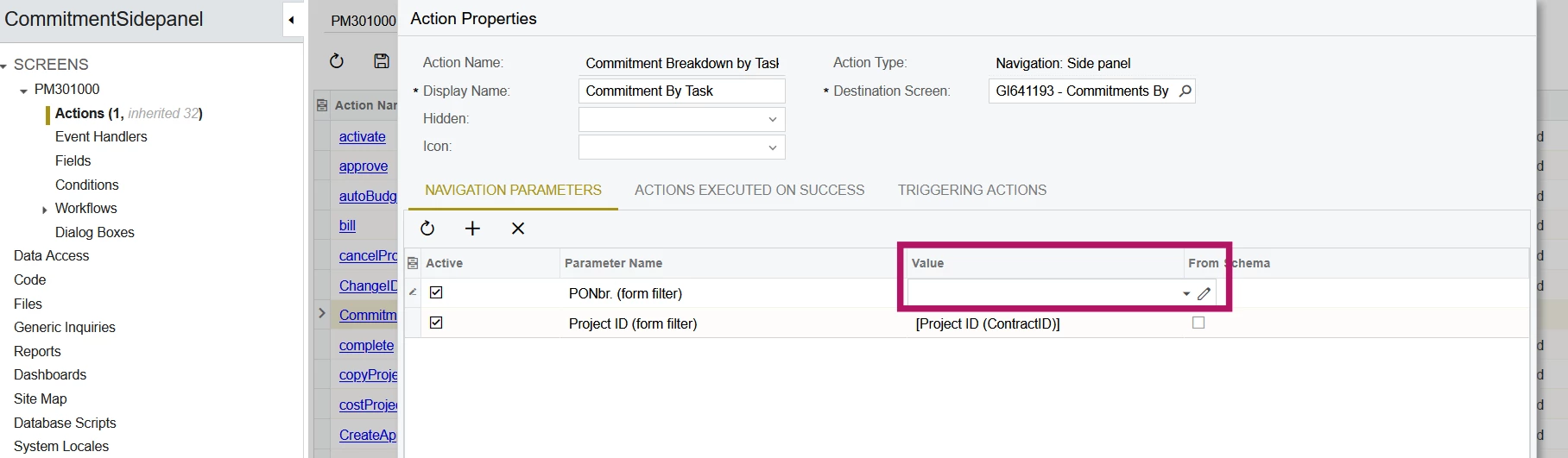This screenshot has height=458, width=1568.
Task: Enable From Schema for Project ID row
Action: click(x=1198, y=323)
